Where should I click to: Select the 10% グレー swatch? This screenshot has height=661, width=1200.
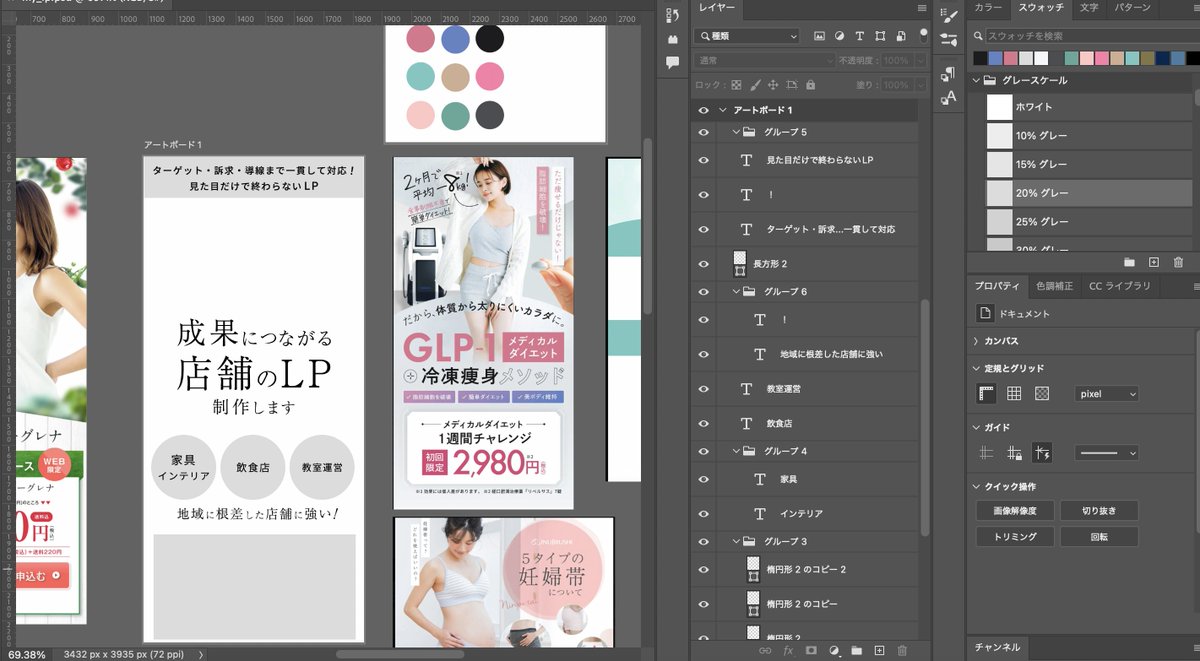click(1000, 136)
